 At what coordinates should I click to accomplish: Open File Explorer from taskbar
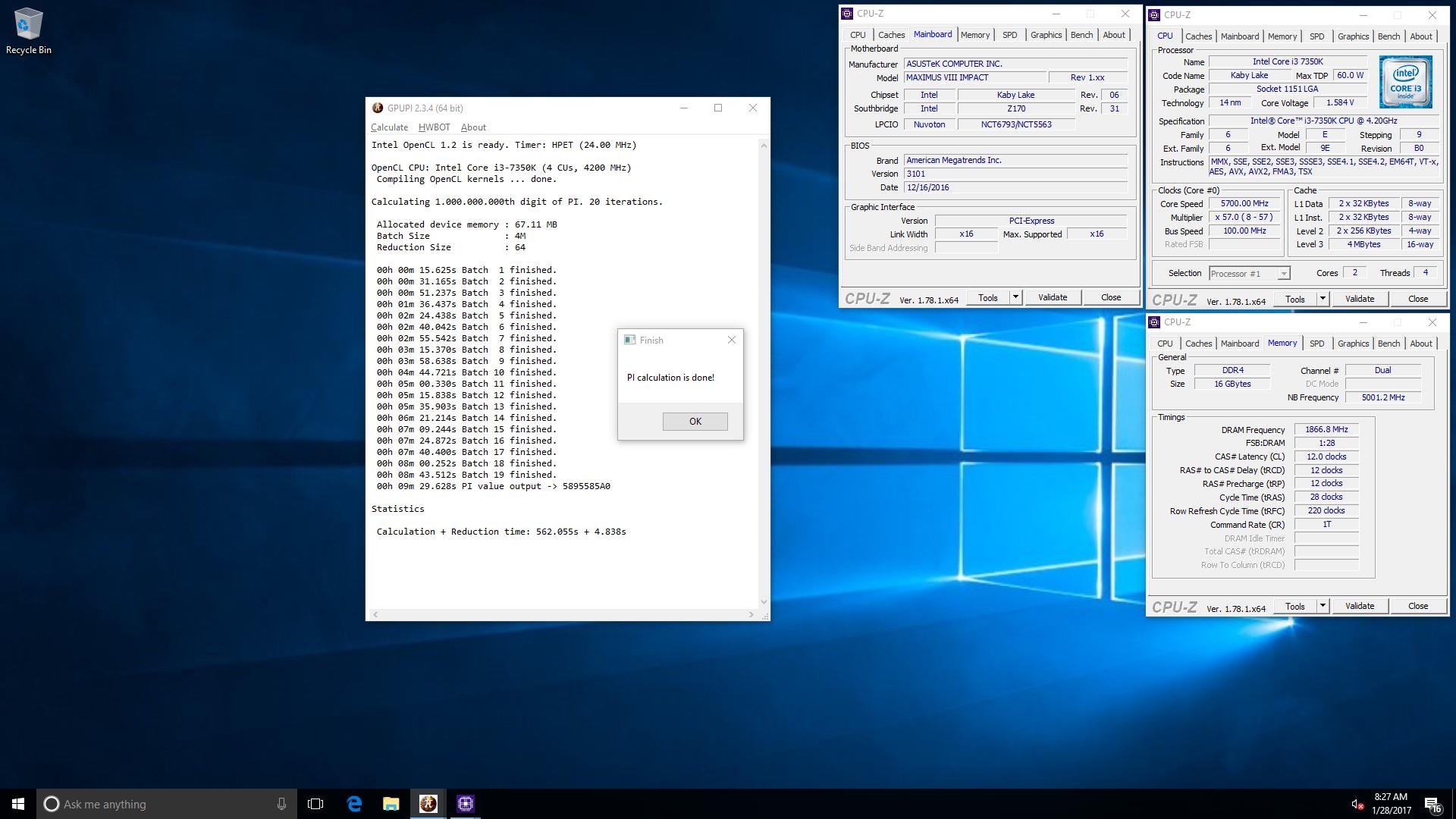pyautogui.click(x=391, y=804)
